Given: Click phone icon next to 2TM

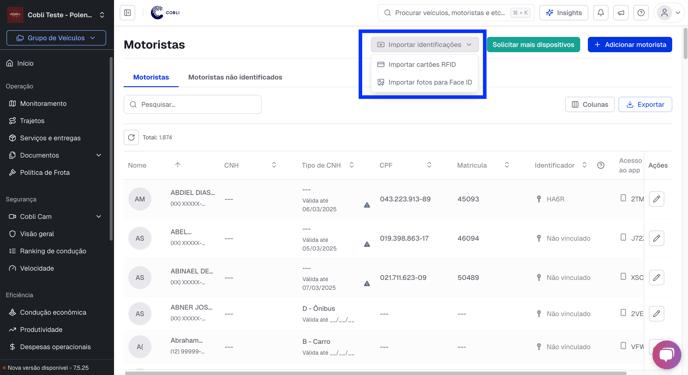Looking at the screenshot, I should (x=623, y=198).
